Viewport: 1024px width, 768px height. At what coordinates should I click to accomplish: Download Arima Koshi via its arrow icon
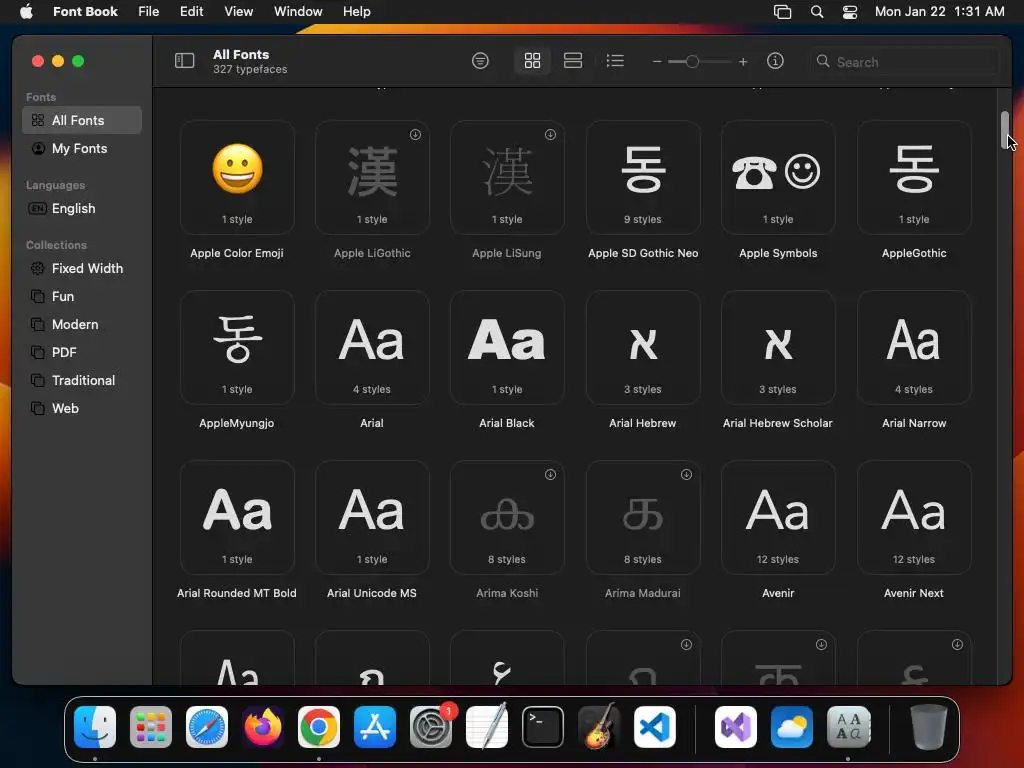[551, 475]
